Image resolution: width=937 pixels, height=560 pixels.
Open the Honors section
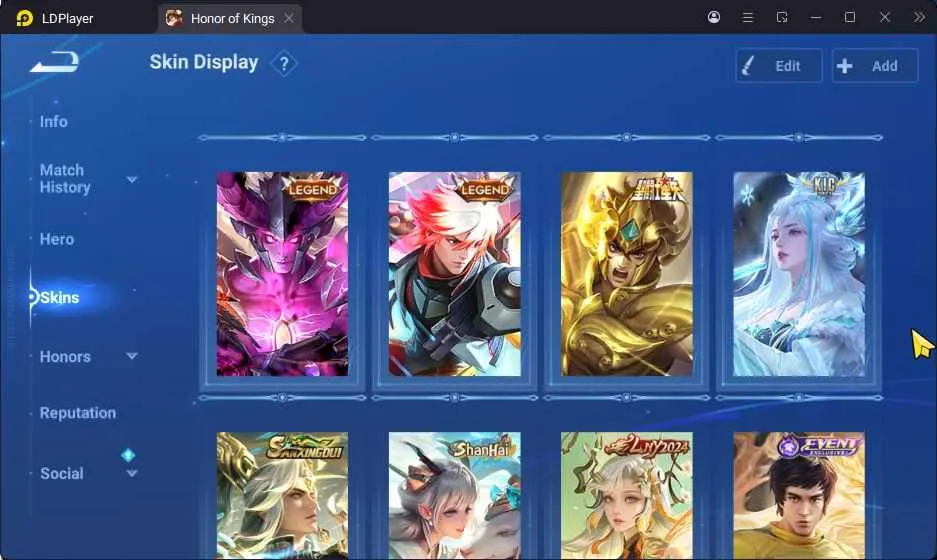65,357
